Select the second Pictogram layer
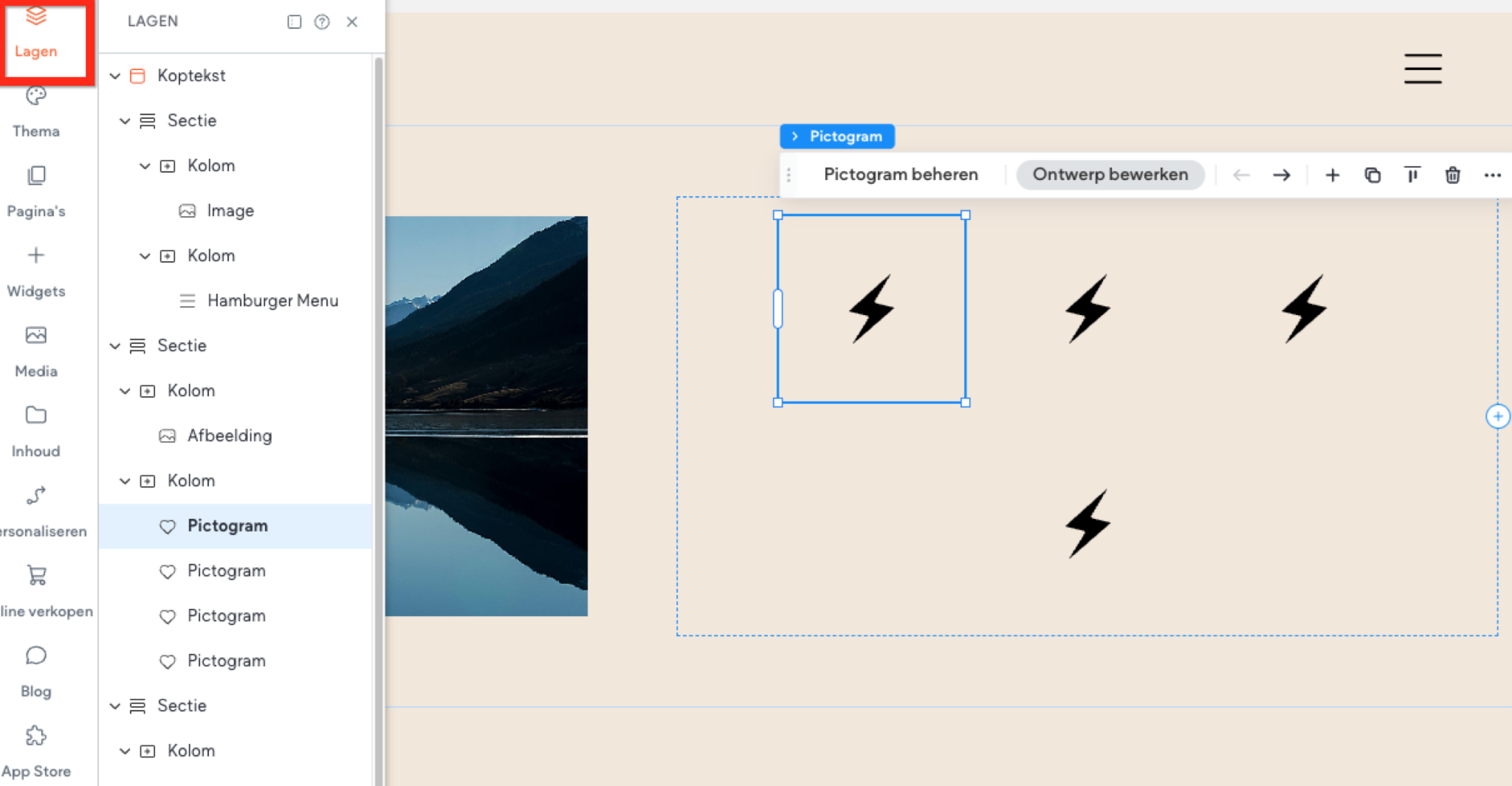The image size is (1512, 786). [x=226, y=570]
